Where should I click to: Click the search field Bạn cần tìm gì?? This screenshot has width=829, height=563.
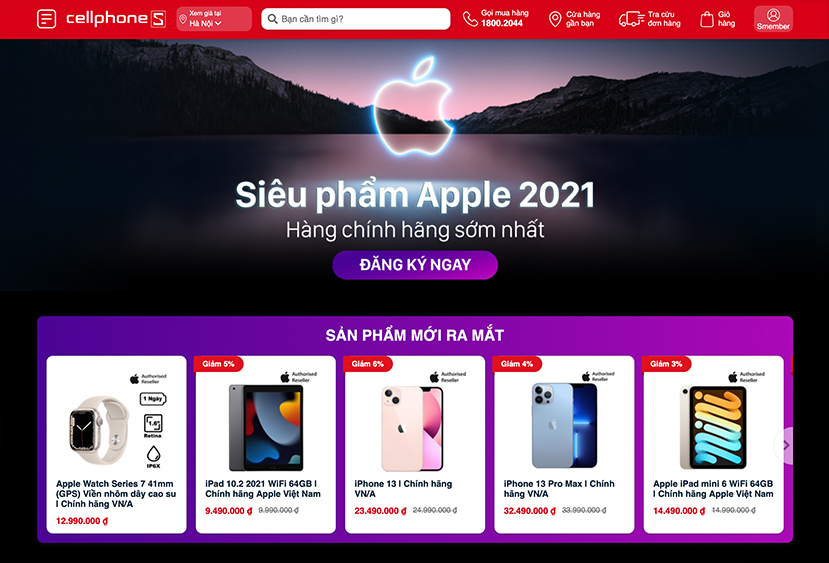[356, 19]
